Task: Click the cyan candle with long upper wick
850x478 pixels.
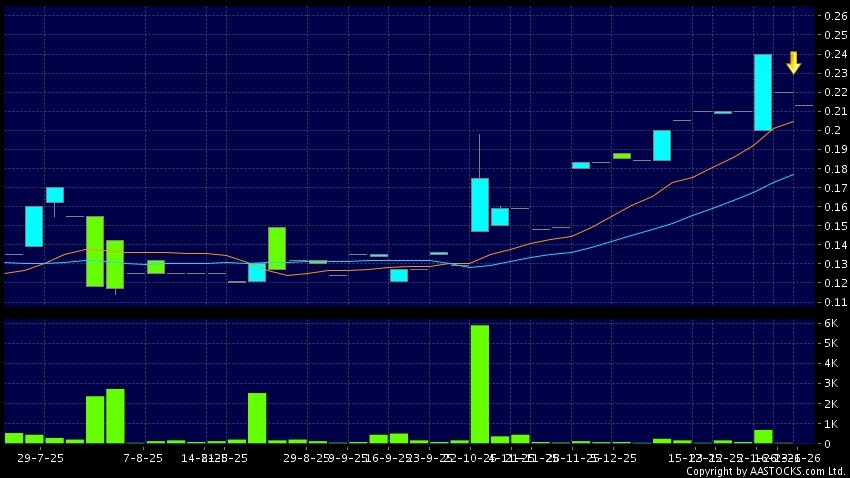Action: [x=480, y=204]
